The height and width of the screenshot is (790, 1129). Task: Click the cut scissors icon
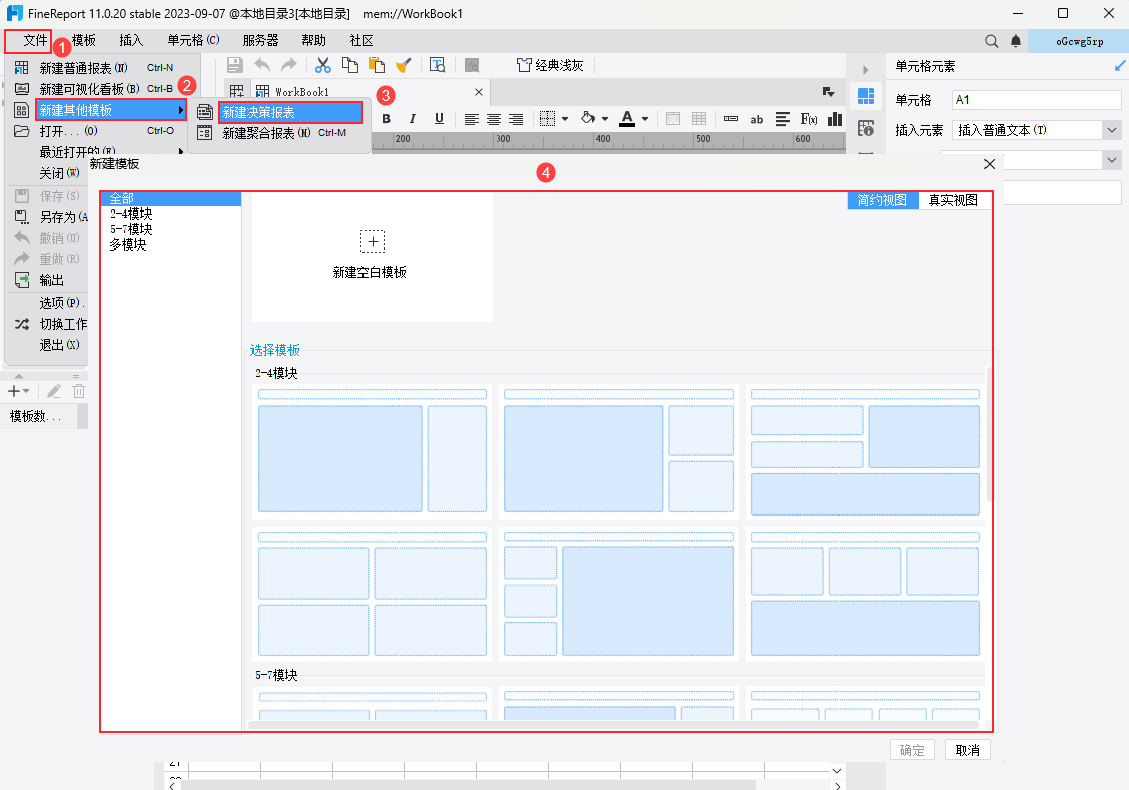[323, 66]
